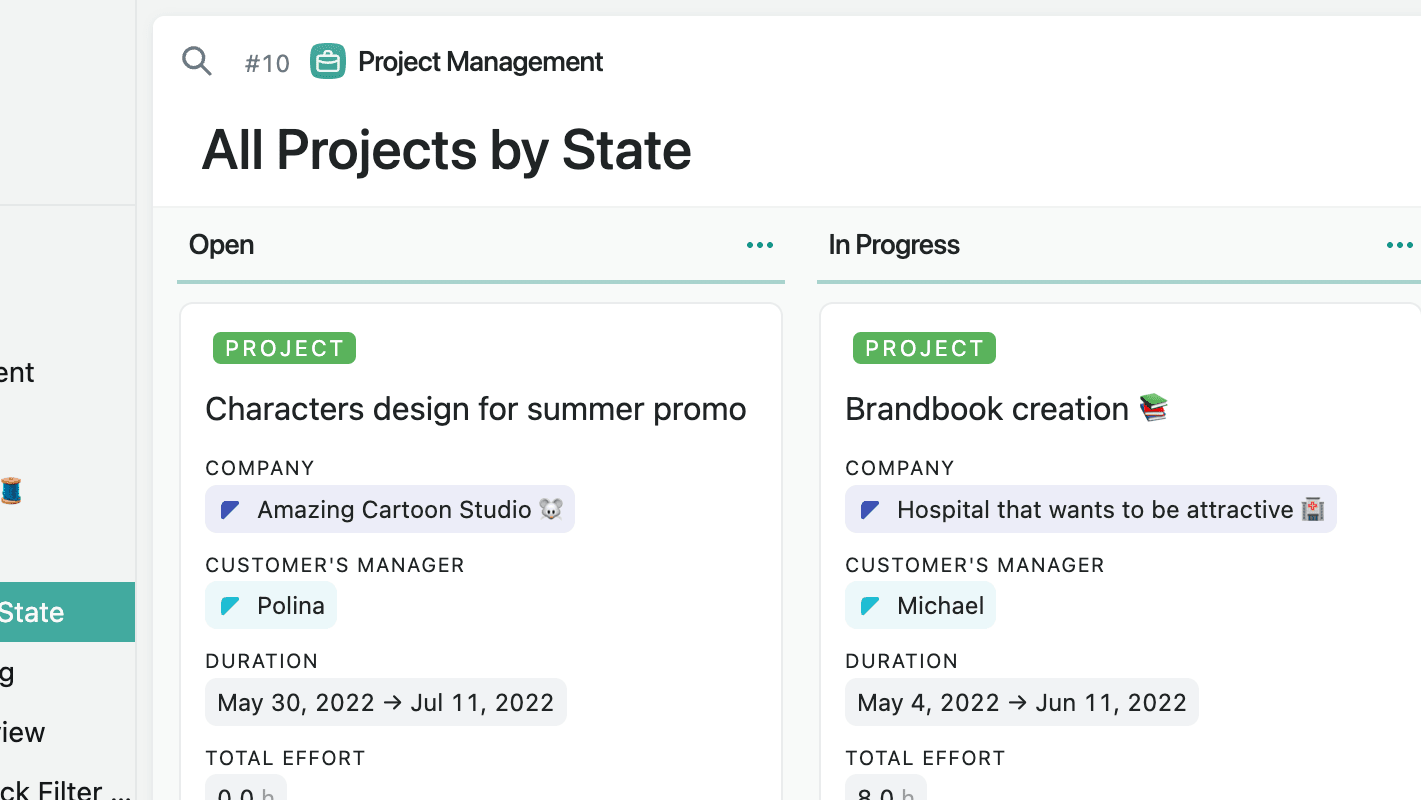
Task: Open the Characters design for summer promo card
Action: (476, 409)
